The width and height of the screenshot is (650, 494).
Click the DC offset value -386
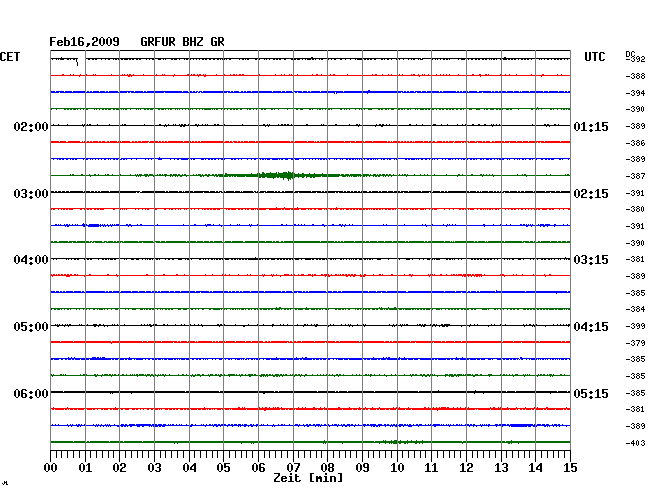point(636,143)
